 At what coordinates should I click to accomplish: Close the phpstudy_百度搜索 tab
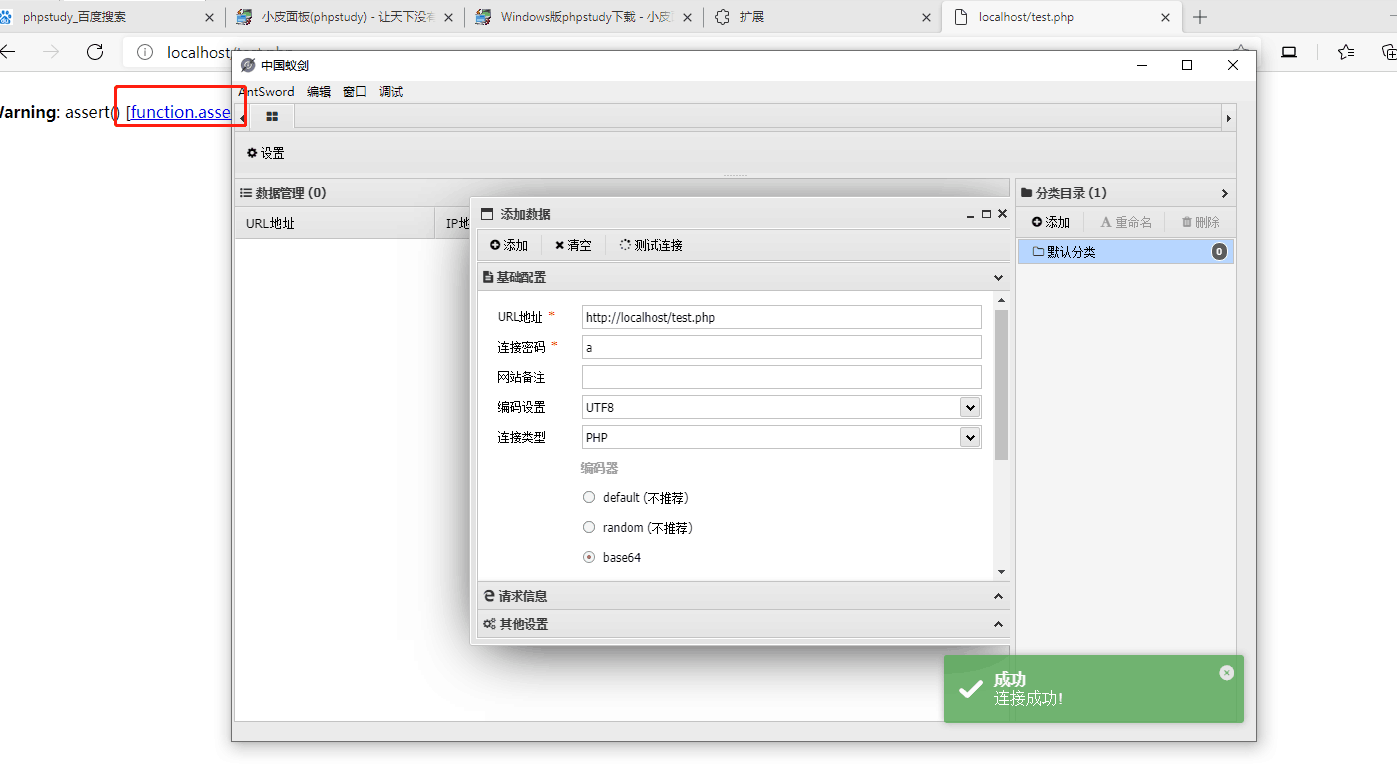click(209, 17)
